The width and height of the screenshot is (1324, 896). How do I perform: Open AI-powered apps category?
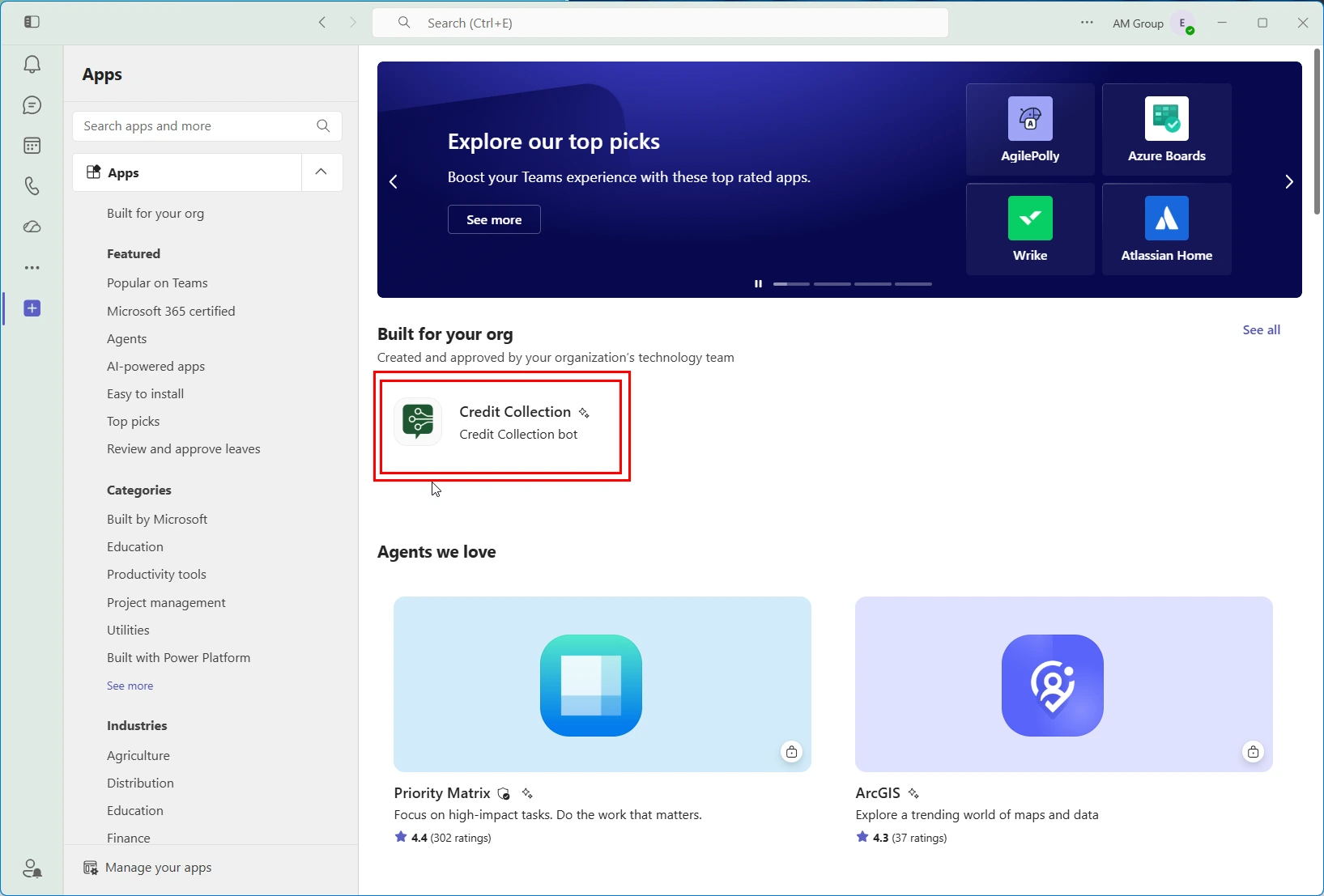coord(156,367)
